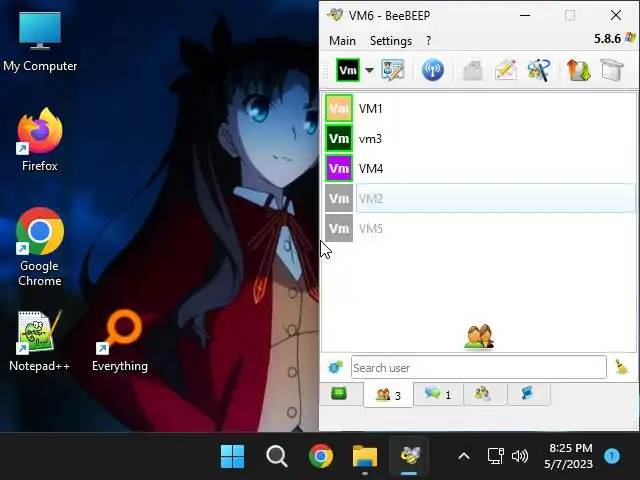Clear search with the broom icon

coord(622,367)
